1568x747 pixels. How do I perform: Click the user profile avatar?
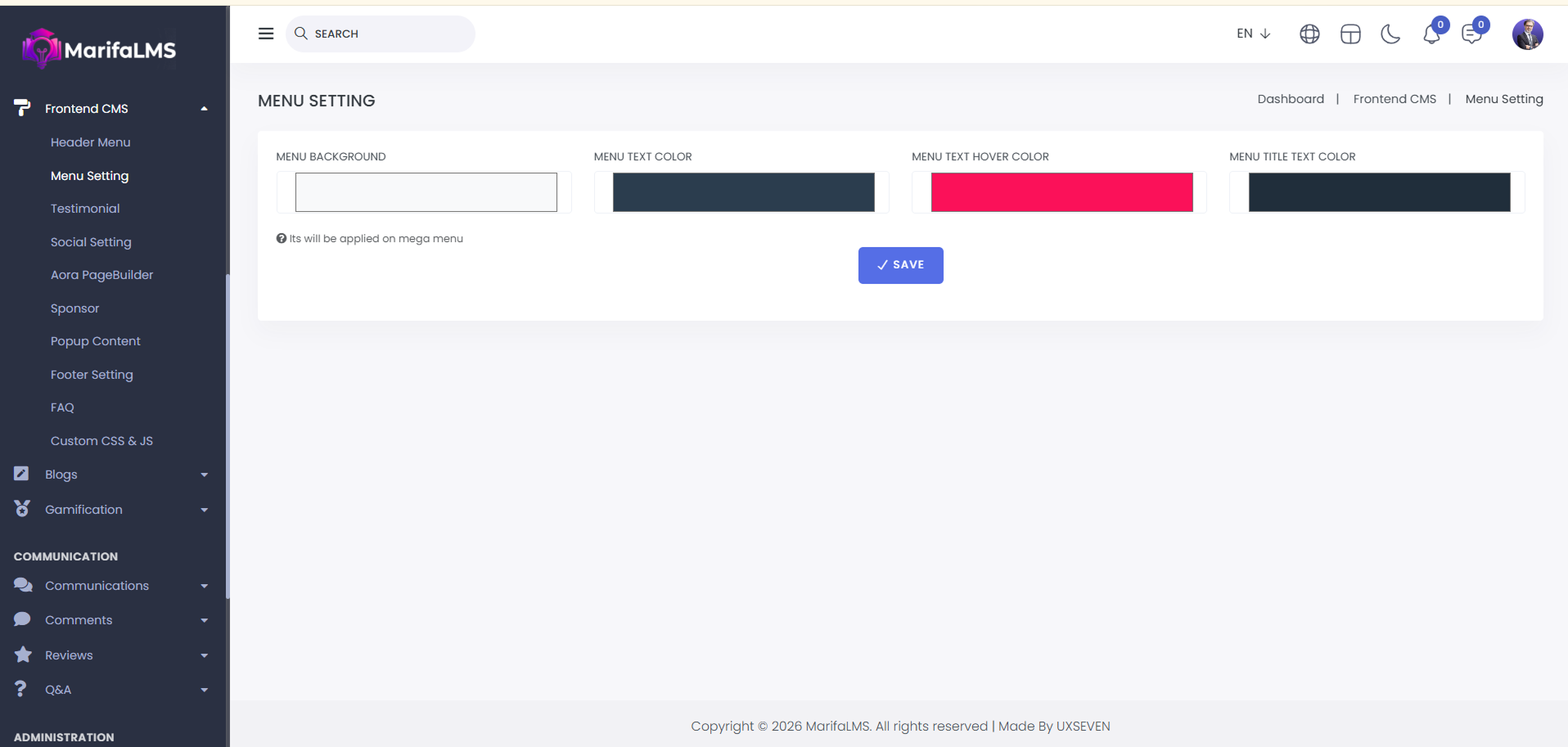(x=1527, y=34)
